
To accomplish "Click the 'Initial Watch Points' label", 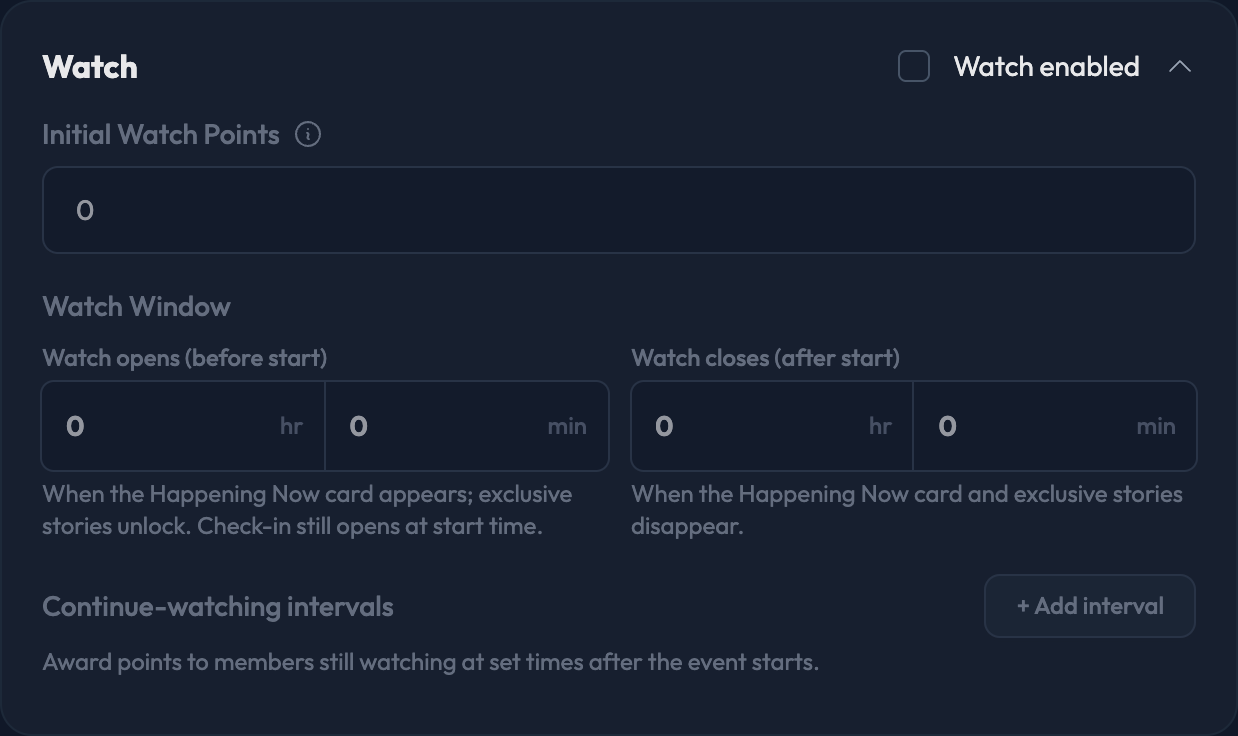I will 161,134.
